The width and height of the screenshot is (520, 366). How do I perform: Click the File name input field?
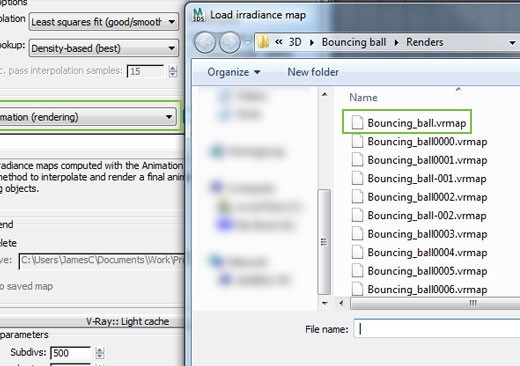[x=437, y=329]
